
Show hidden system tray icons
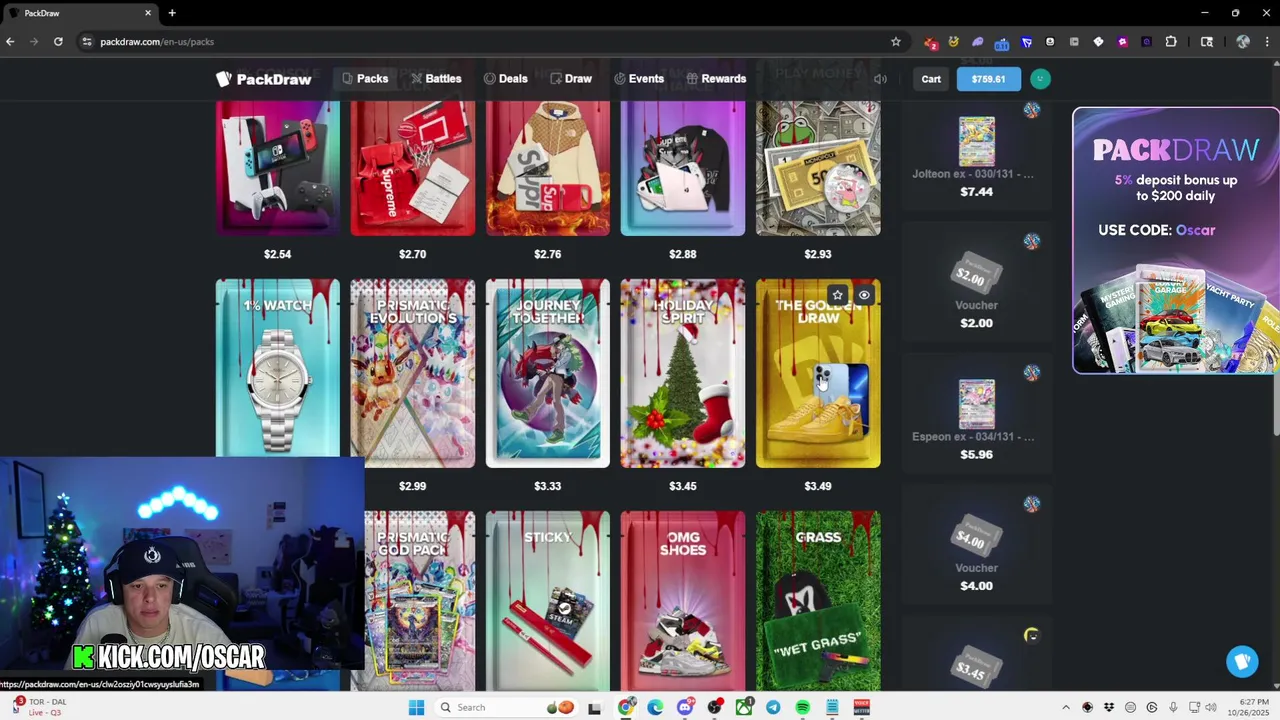click(x=1066, y=708)
